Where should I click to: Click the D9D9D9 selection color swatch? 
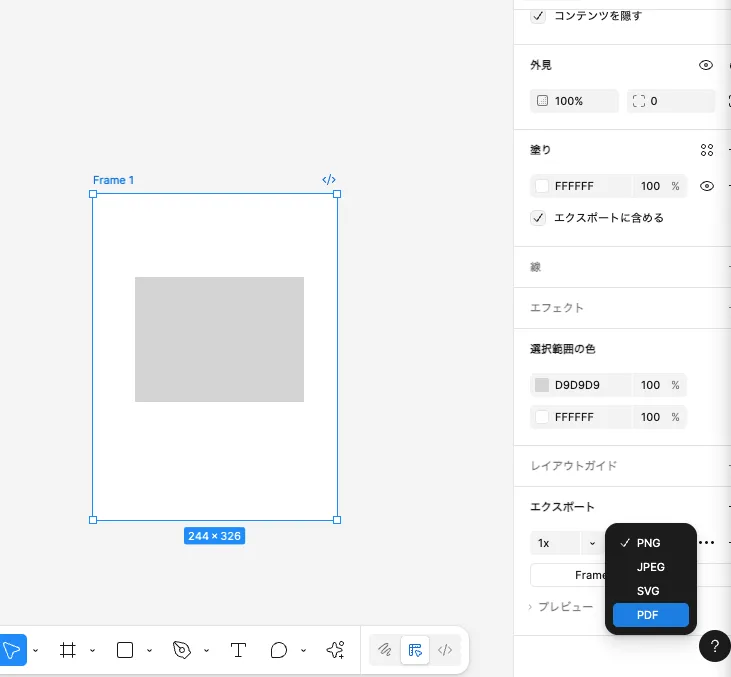[542, 385]
